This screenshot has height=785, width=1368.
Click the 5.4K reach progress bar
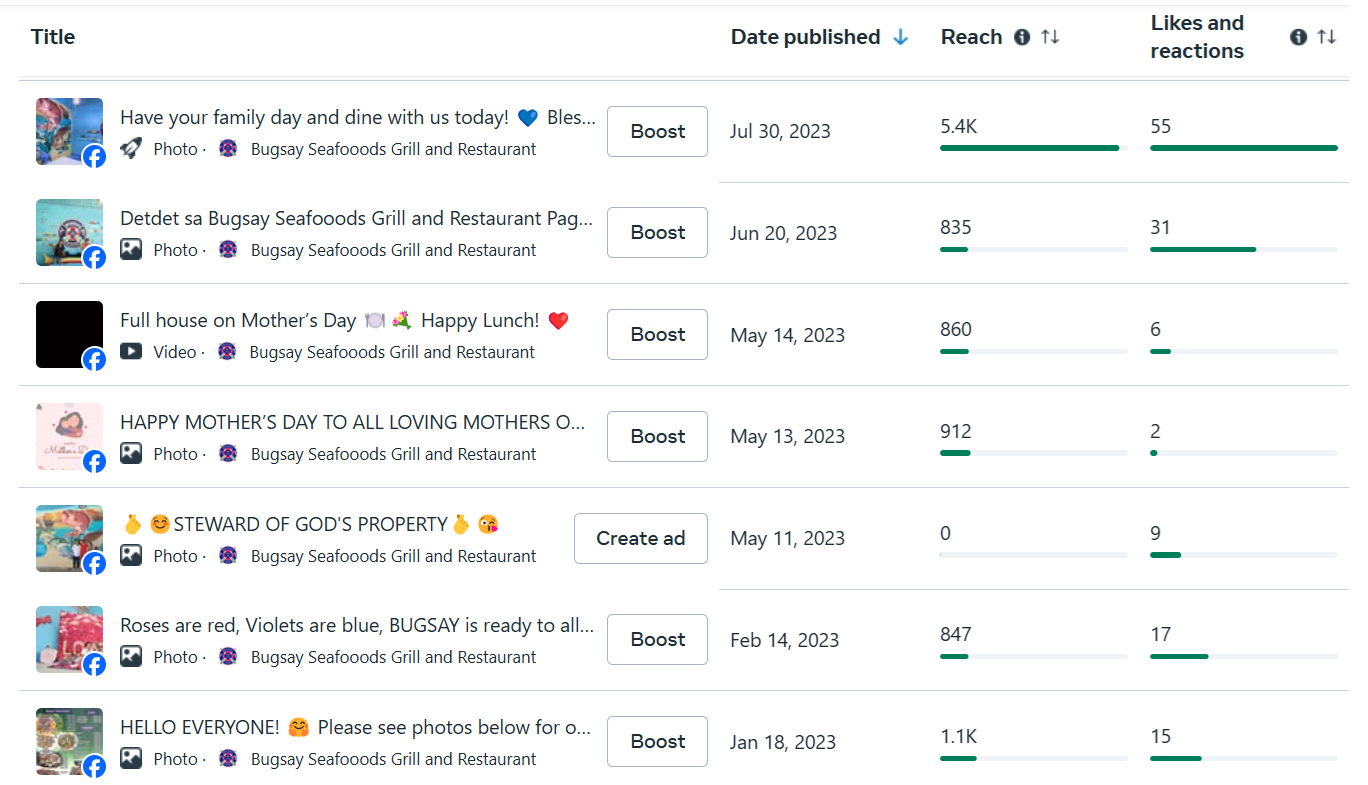(1030, 148)
